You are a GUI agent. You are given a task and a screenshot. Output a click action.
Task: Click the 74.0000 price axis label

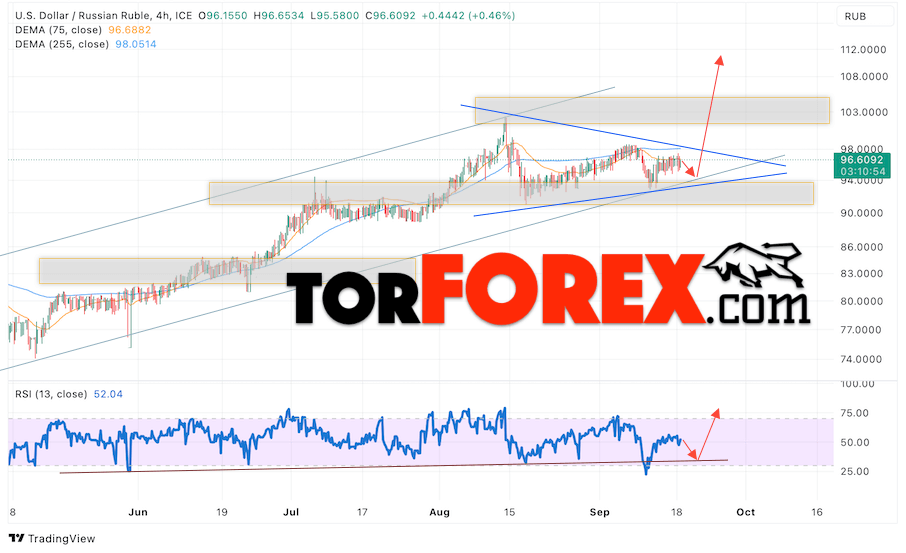click(861, 359)
